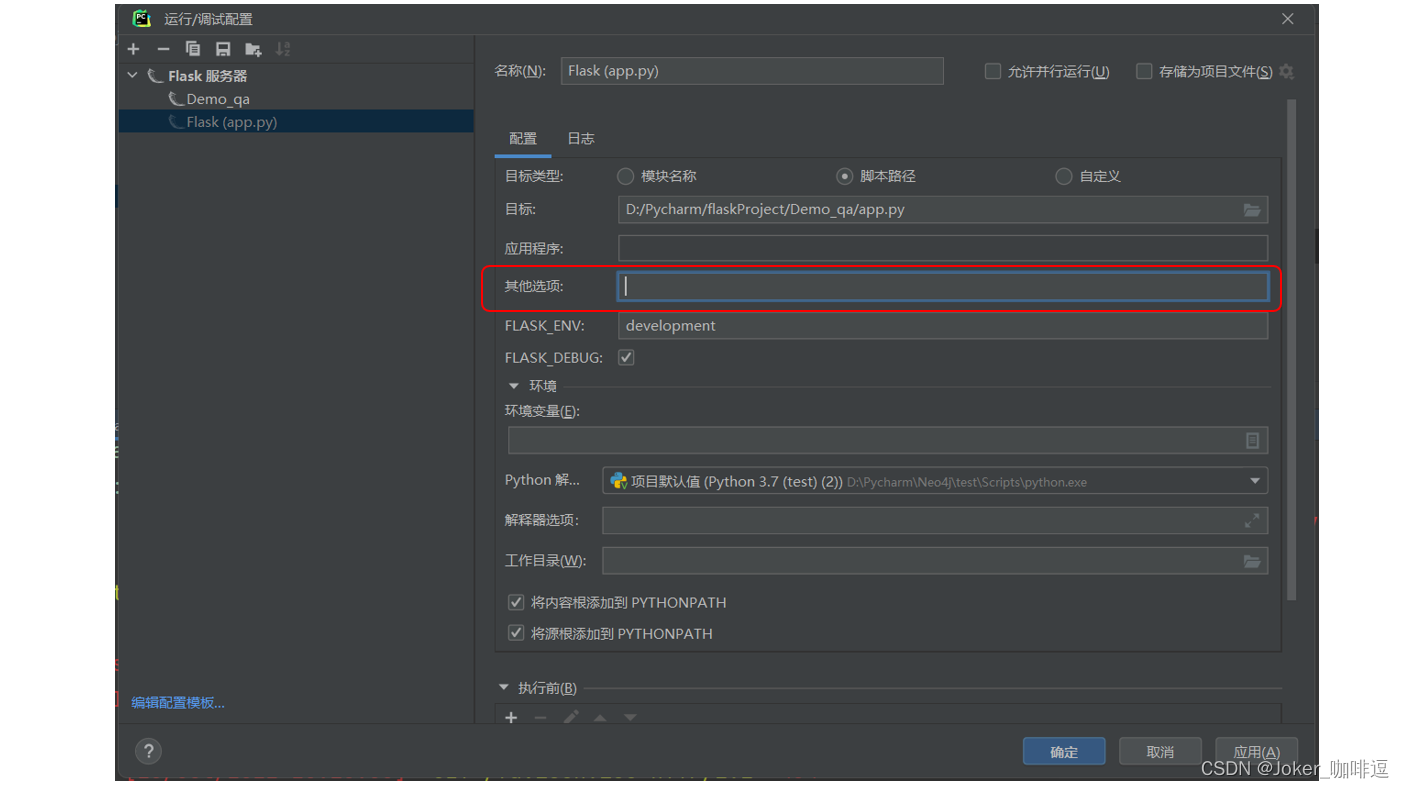Image resolution: width=1404 pixels, height=788 pixels.
Task: Copy the selected run configuration
Action: click(x=193, y=49)
